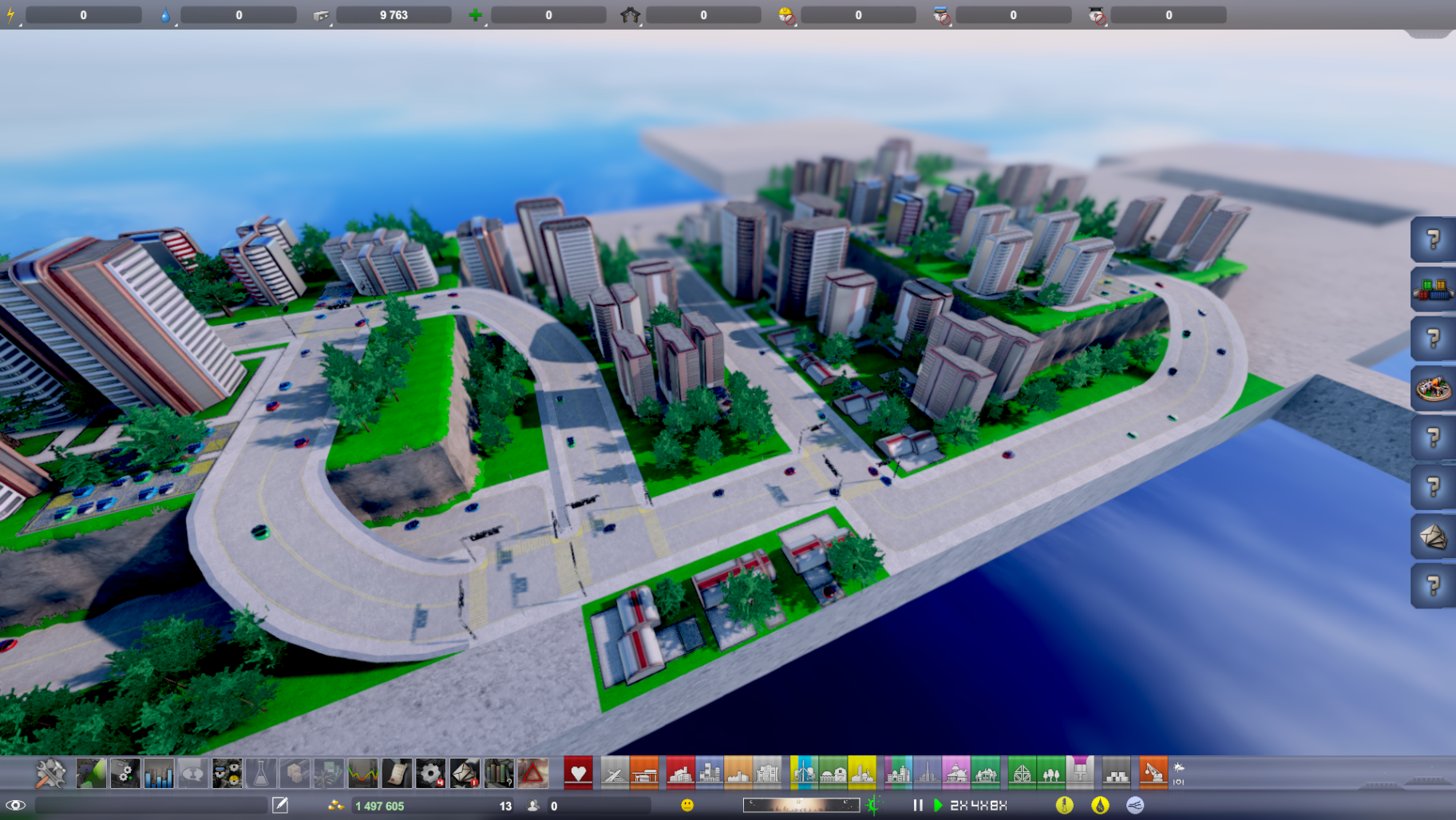
Task: Toggle the eye visibility icon
Action: (x=15, y=805)
